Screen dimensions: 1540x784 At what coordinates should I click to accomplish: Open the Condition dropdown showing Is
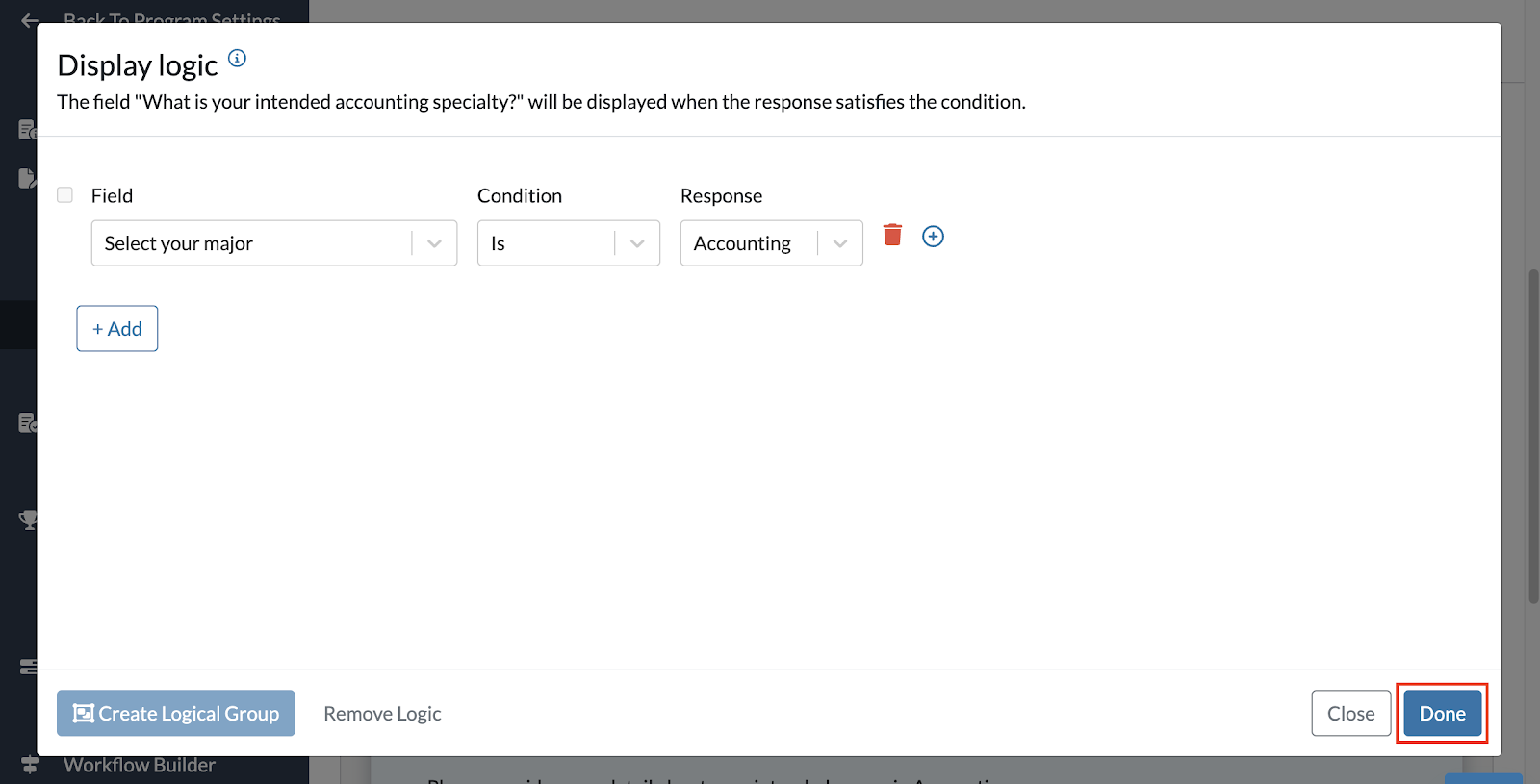pyautogui.click(x=568, y=243)
